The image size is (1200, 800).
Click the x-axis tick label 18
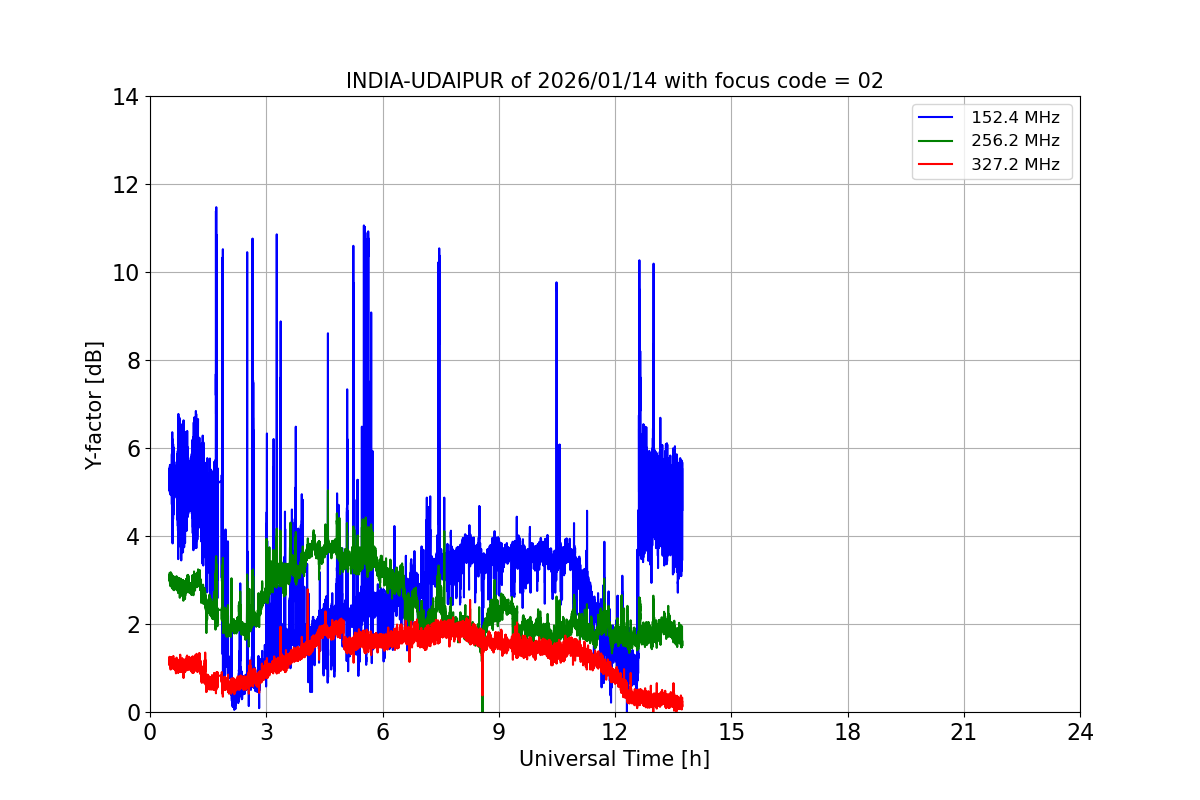[848, 732]
